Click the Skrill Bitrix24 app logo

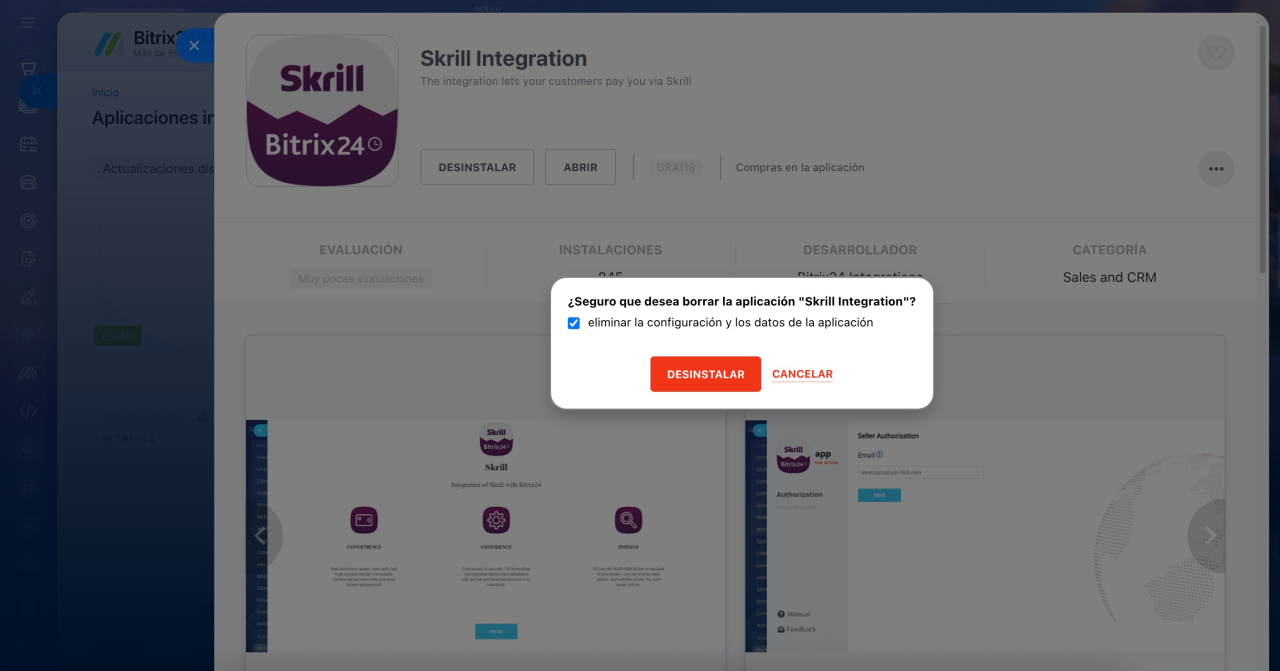(x=322, y=111)
